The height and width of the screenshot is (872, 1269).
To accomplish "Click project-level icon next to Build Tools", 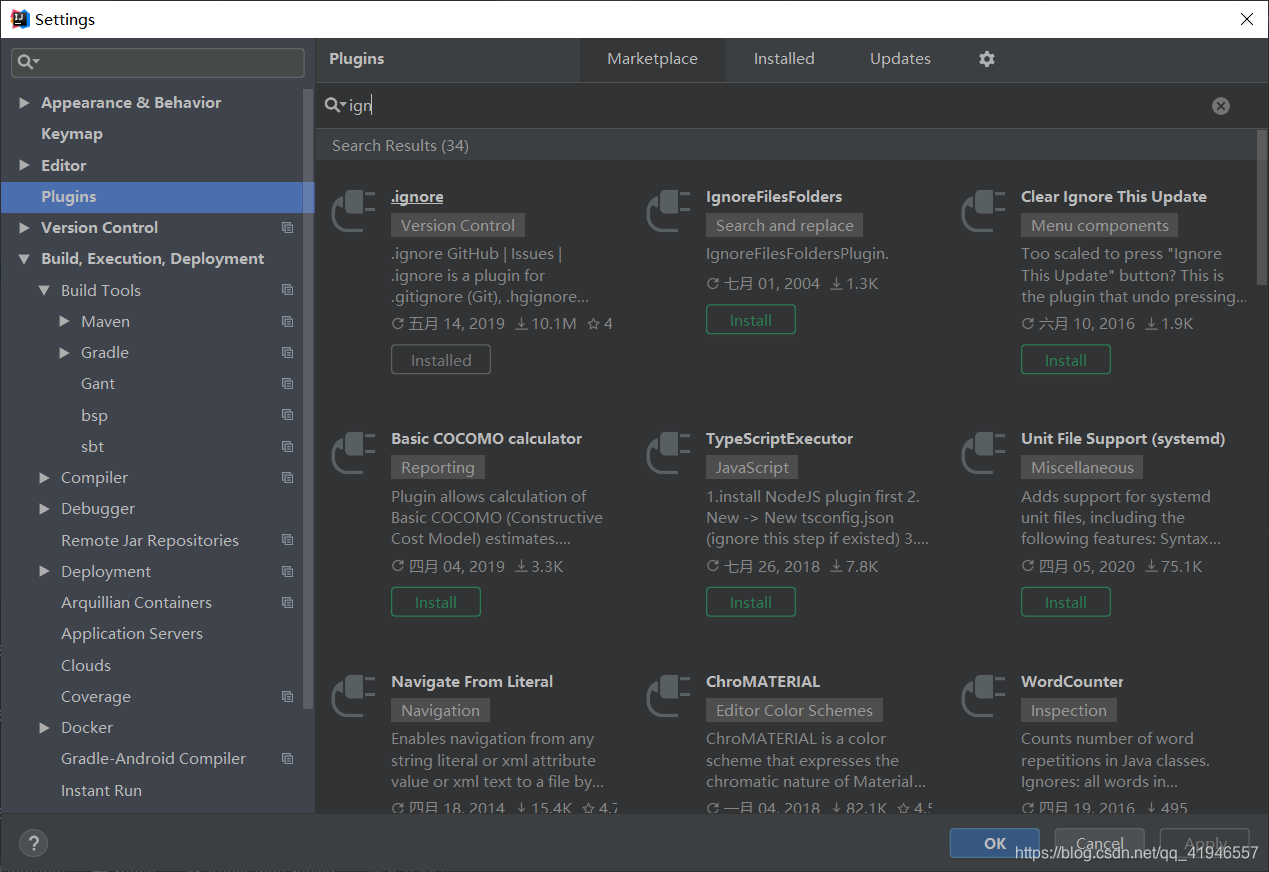I will point(288,290).
